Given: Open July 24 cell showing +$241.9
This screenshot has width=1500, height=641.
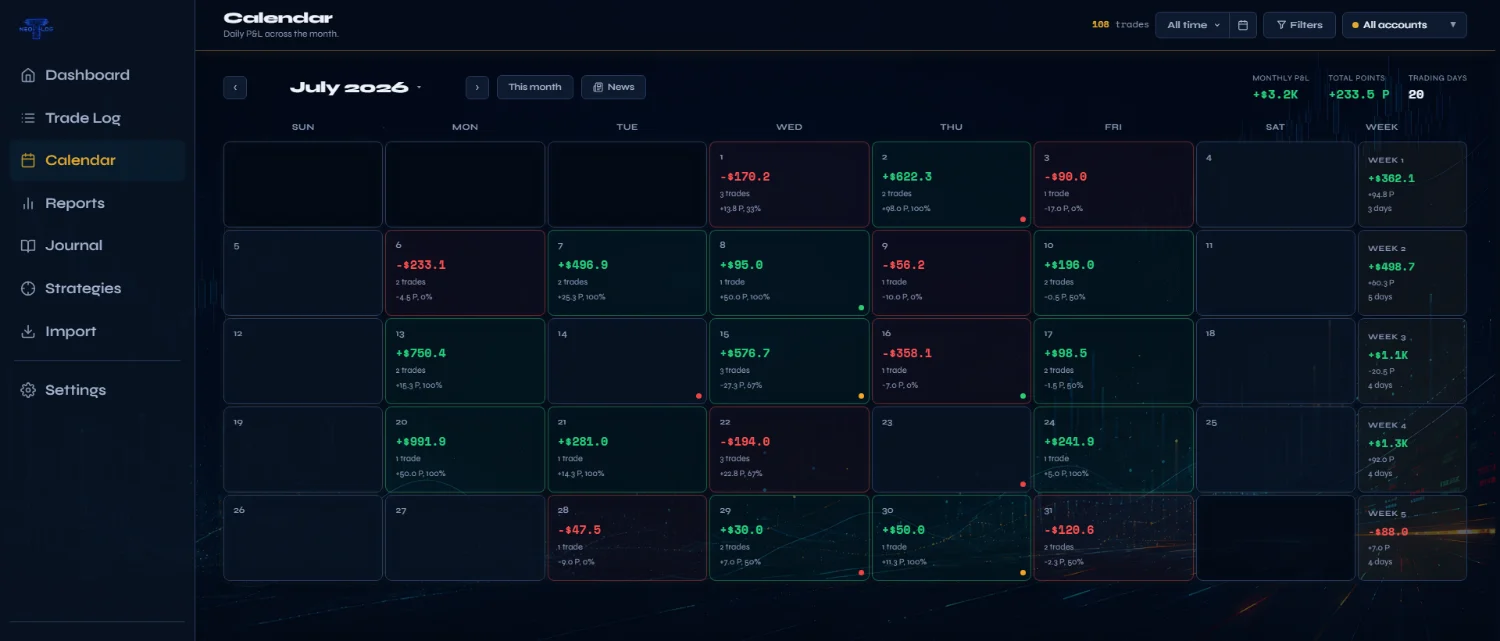Looking at the screenshot, I should coord(1113,449).
